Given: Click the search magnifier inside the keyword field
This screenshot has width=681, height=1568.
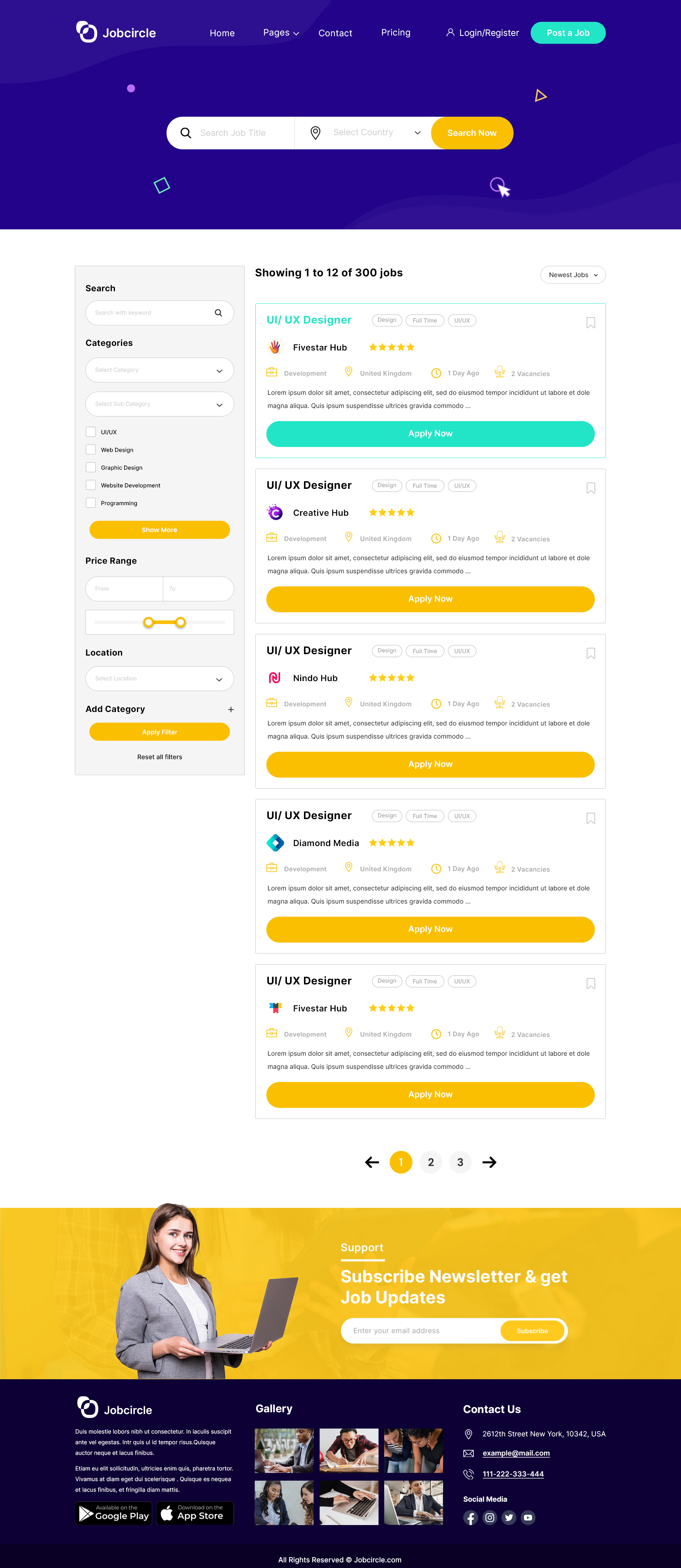Looking at the screenshot, I should pyautogui.click(x=218, y=312).
